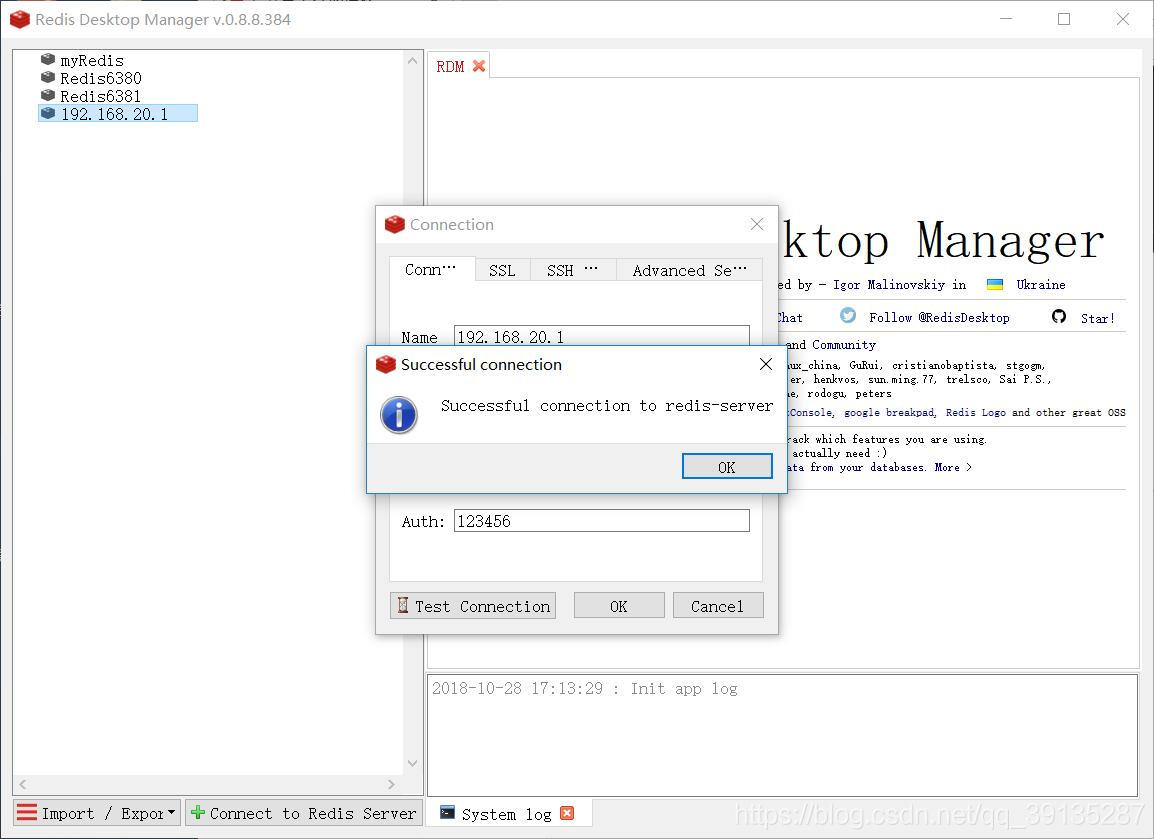Switch to the SSL tab
Image resolution: width=1154 pixels, height=839 pixels.
(502, 270)
